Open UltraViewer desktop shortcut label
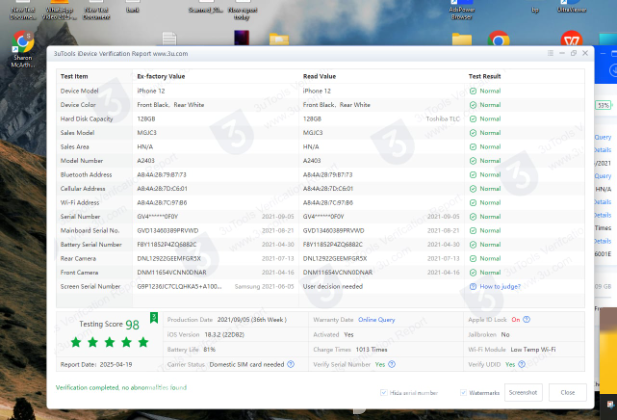This screenshot has width=617, height=420. [x=571, y=10]
